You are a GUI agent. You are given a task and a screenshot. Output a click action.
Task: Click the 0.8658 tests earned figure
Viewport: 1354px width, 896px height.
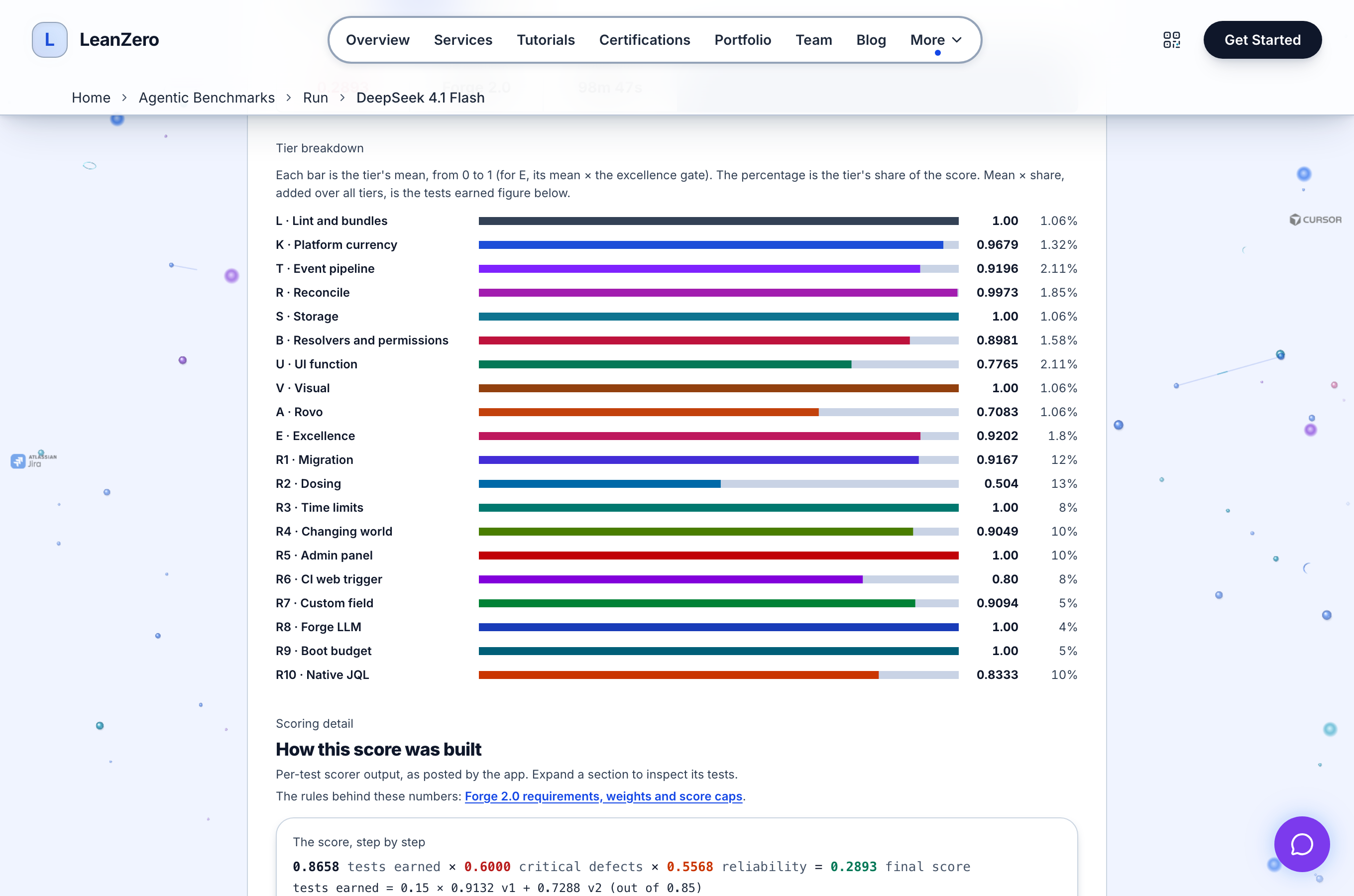316,866
